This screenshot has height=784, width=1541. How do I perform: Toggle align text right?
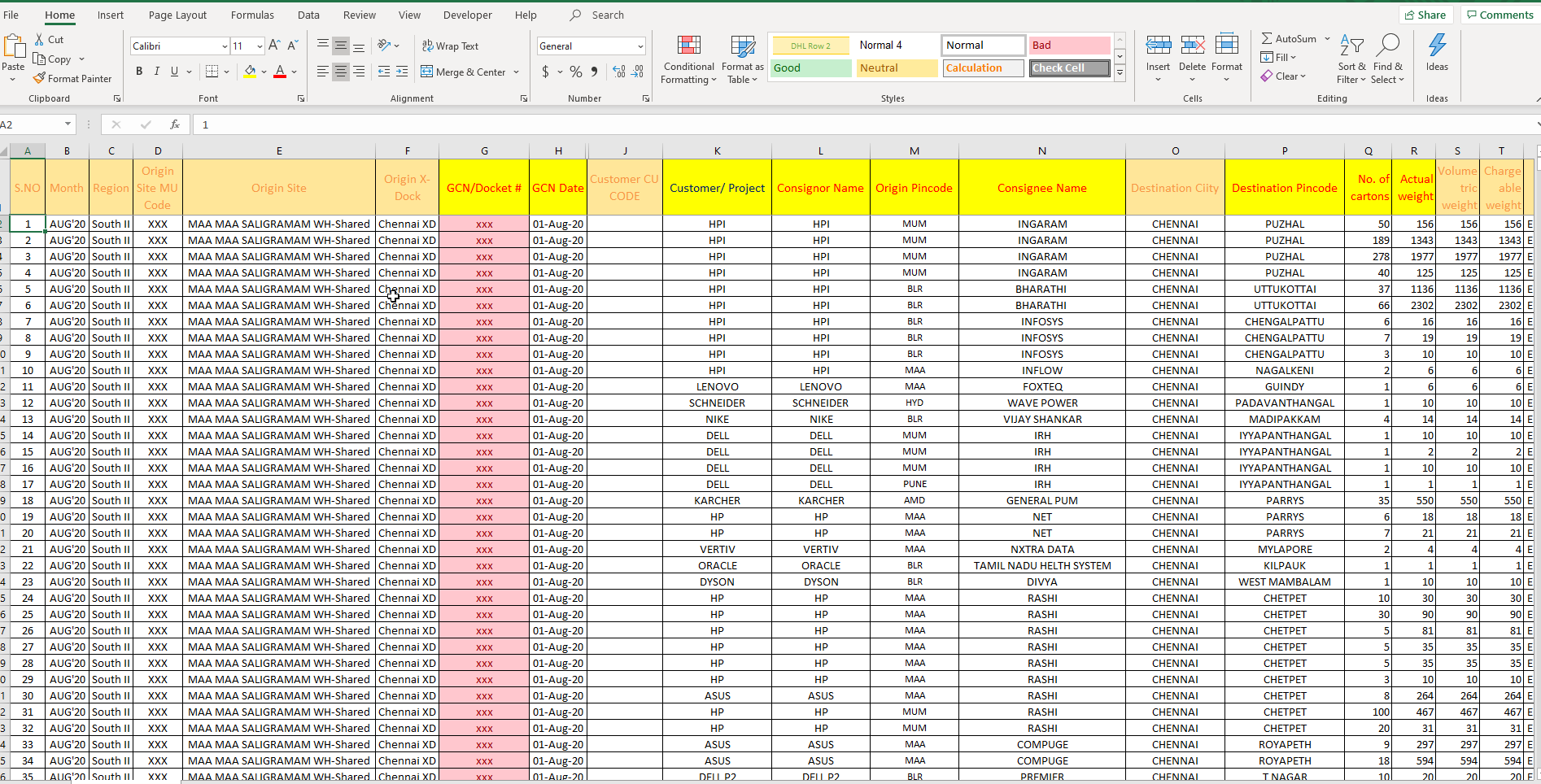(359, 72)
